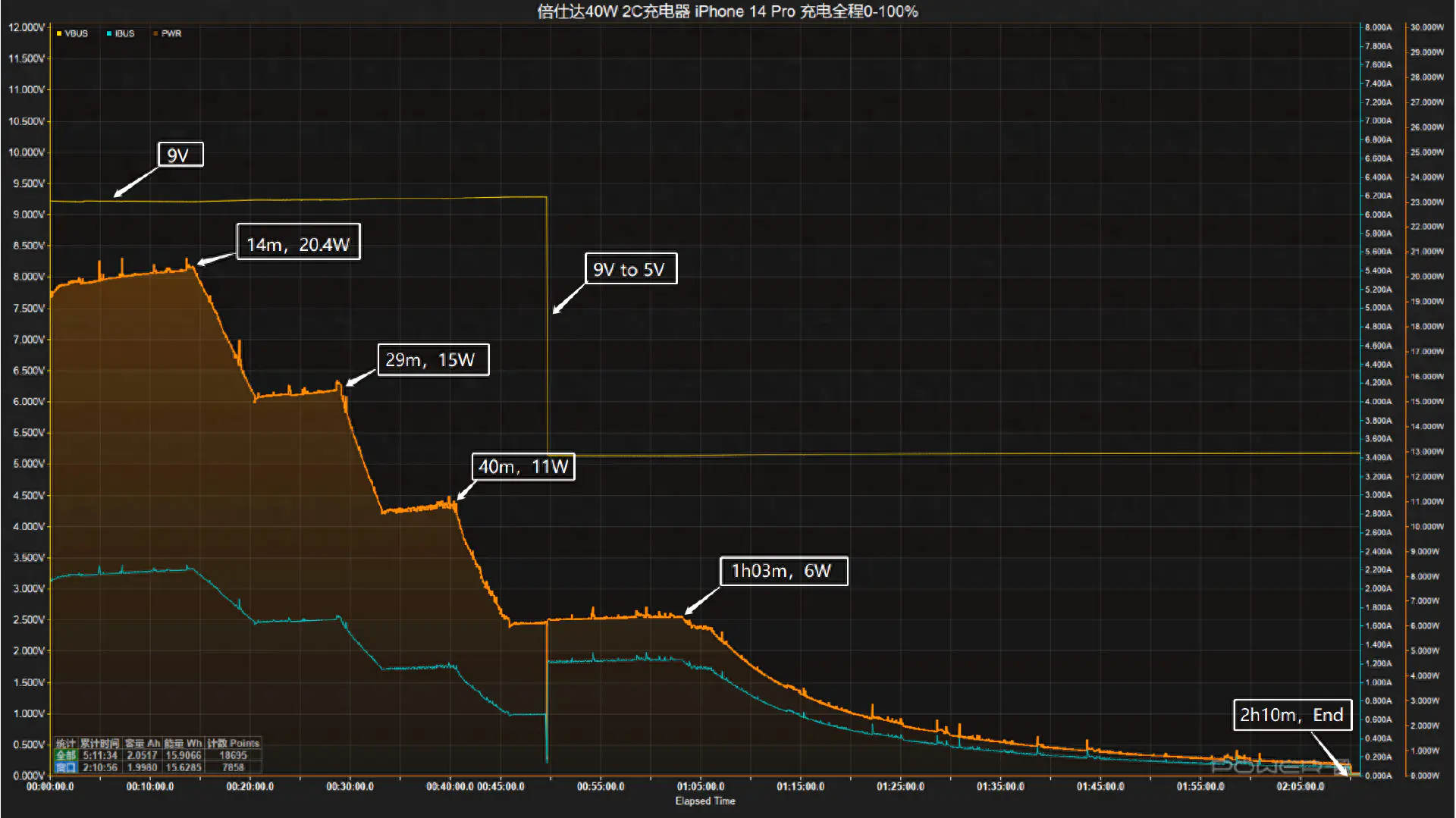Click the 00:30:00.0 time tick label
1456x818 pixels.
tap(350, 786)
